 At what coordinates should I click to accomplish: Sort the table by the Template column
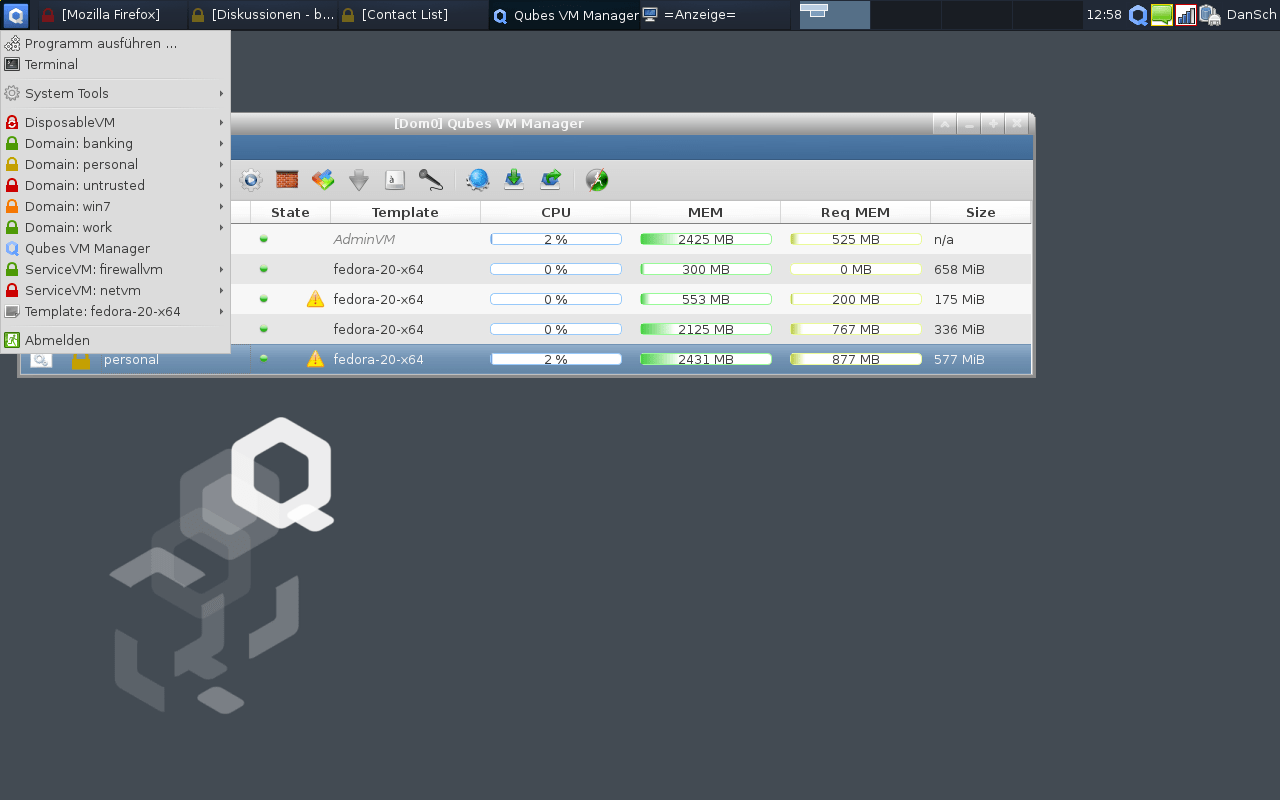pos(405,212)
